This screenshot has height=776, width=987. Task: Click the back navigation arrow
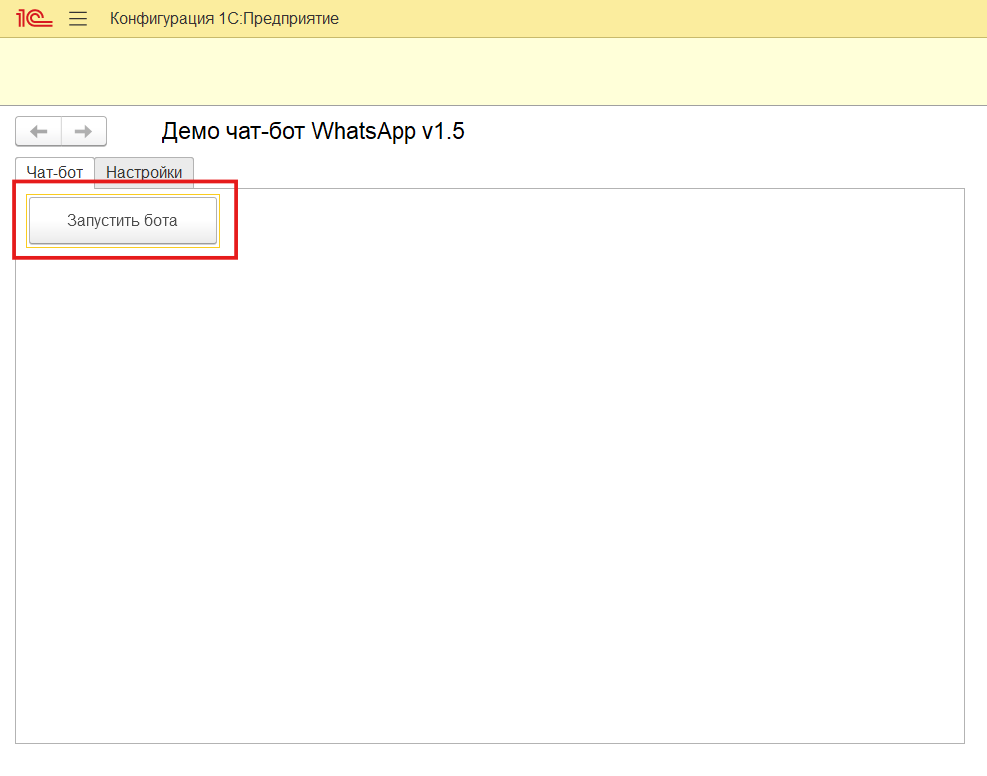point(38,131)
